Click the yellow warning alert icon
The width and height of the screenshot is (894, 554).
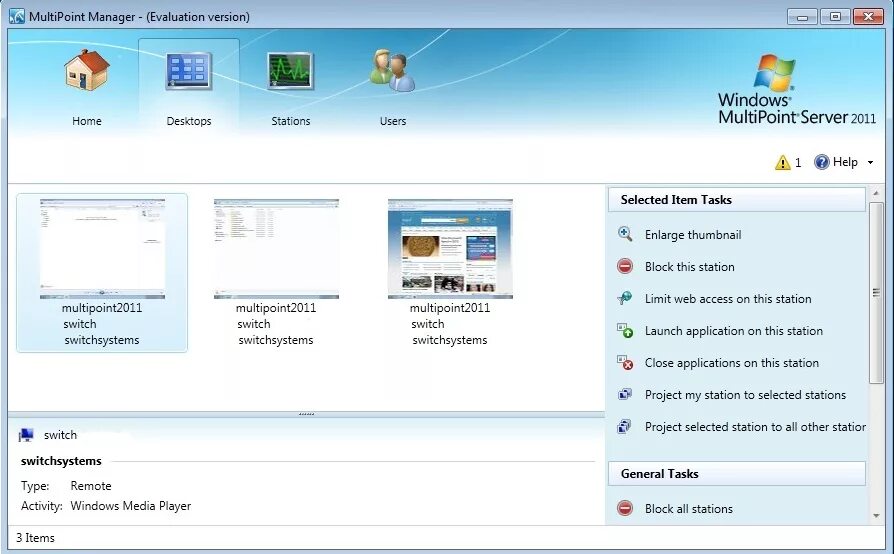(x=782, y=162)
